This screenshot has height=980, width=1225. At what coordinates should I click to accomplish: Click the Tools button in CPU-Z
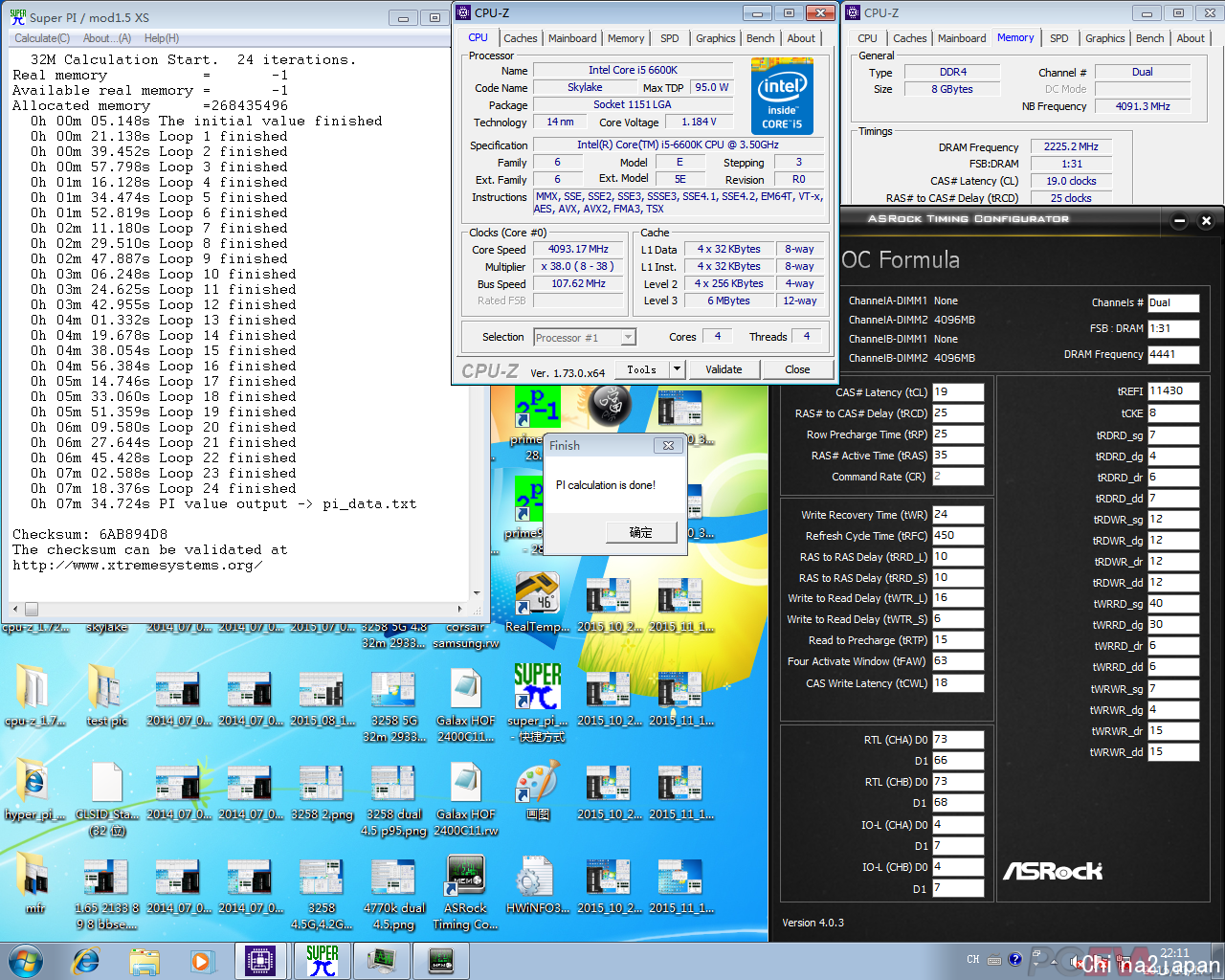(x=641, y=369)
